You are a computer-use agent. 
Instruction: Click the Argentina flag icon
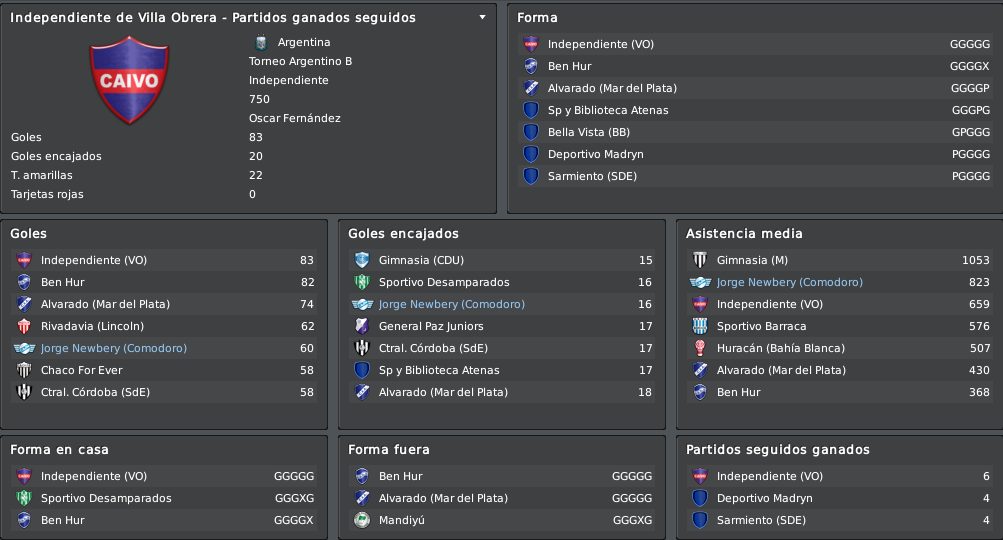point(260,42)
